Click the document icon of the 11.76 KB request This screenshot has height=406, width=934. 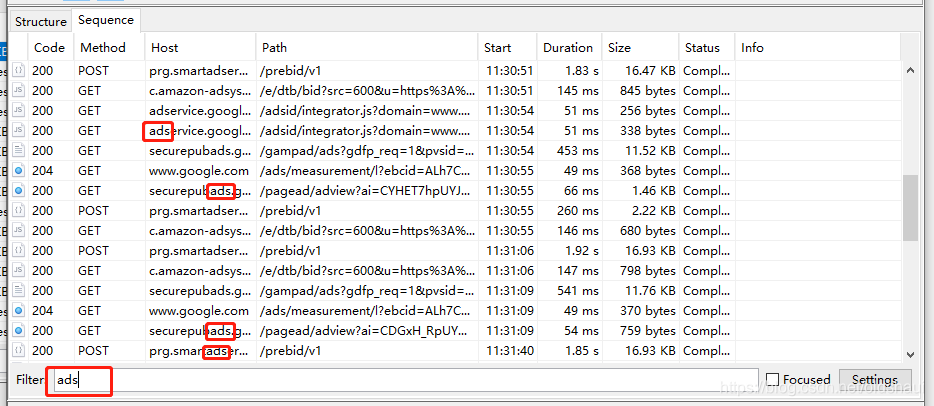[18, 291]
